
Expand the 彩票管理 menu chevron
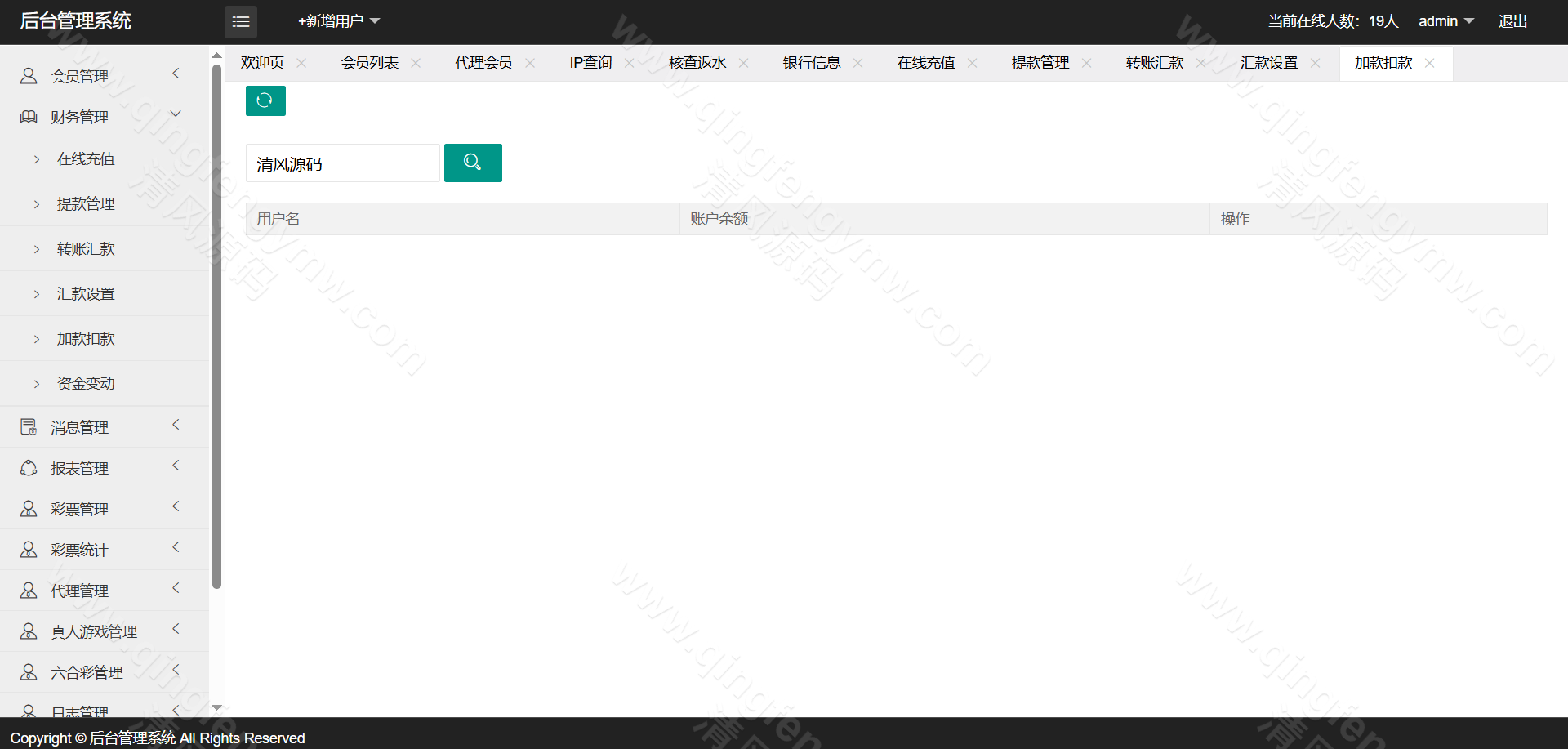pos(176,507)
